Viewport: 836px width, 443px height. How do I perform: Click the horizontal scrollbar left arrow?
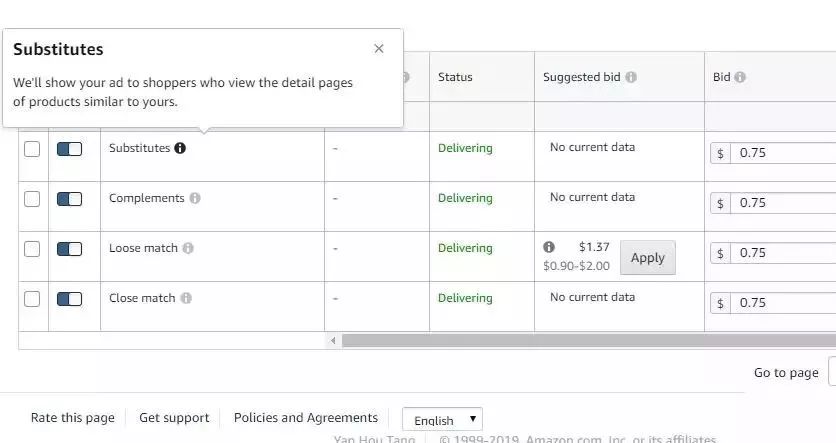coord(334,341)
